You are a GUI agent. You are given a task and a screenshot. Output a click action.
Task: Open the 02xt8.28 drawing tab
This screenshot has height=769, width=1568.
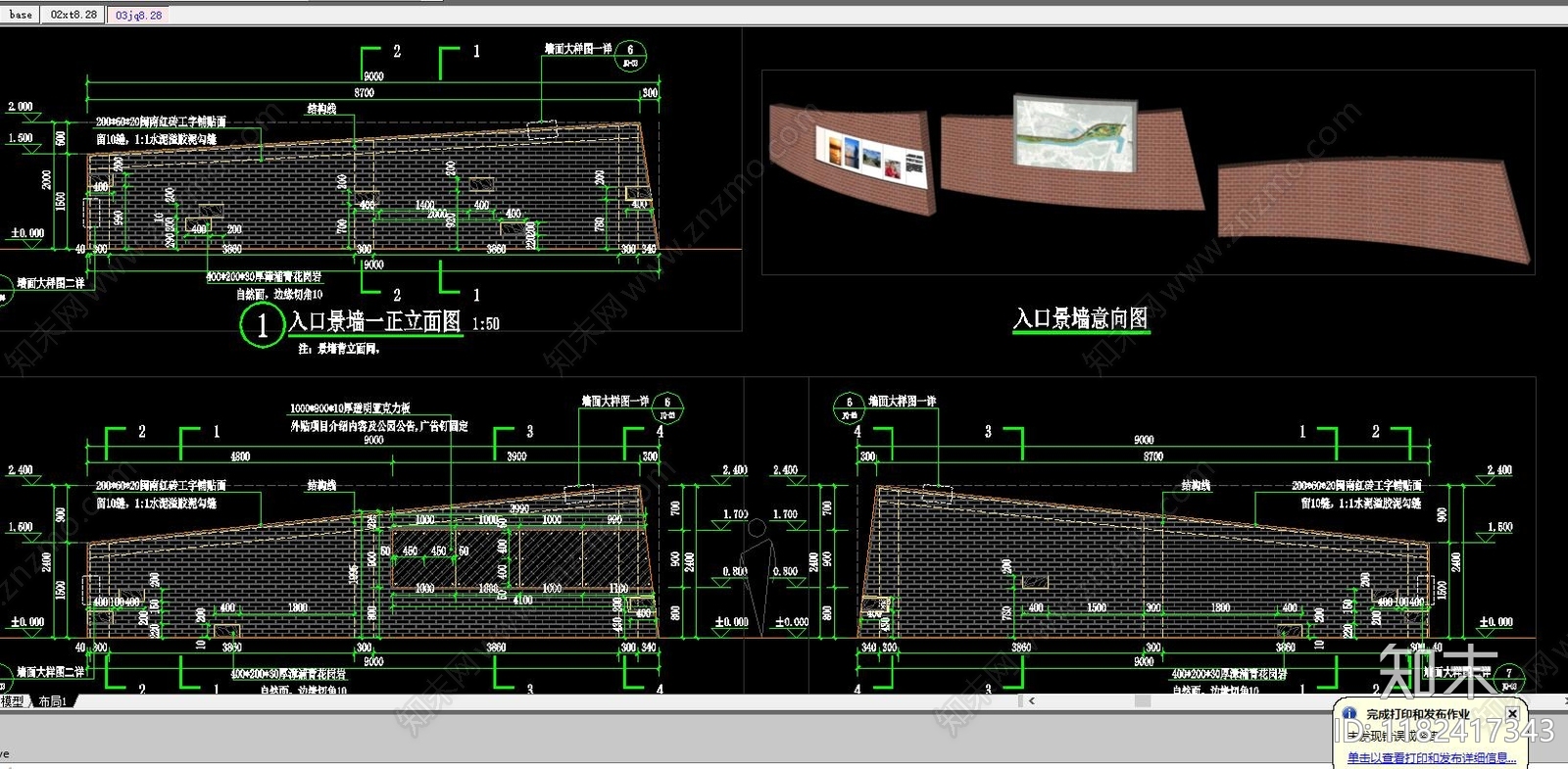[74, 15]
